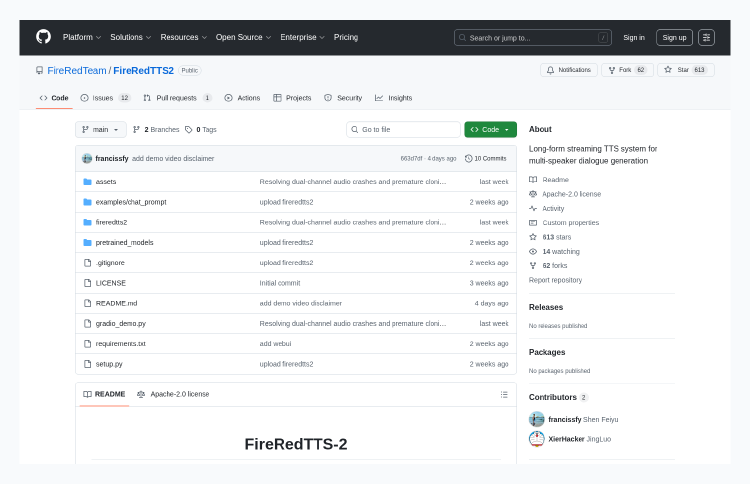
Task: Switch to the Pull requests tab
Action: click(176, 98)
